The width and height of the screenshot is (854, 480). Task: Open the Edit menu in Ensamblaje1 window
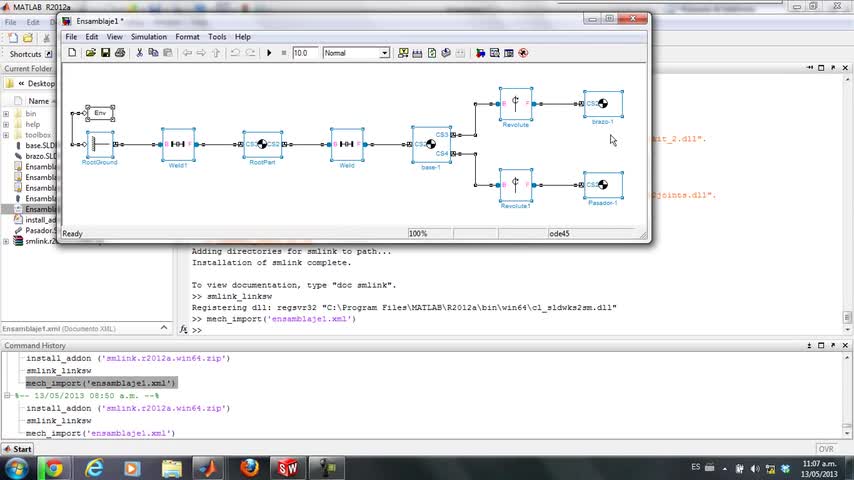[92, 37]
